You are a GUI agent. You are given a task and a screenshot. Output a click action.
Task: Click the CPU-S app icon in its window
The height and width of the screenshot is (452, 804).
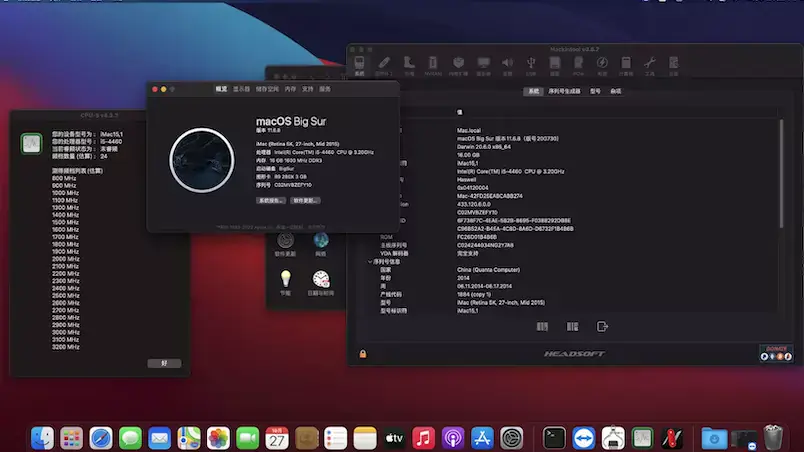[x=31, y=143]
